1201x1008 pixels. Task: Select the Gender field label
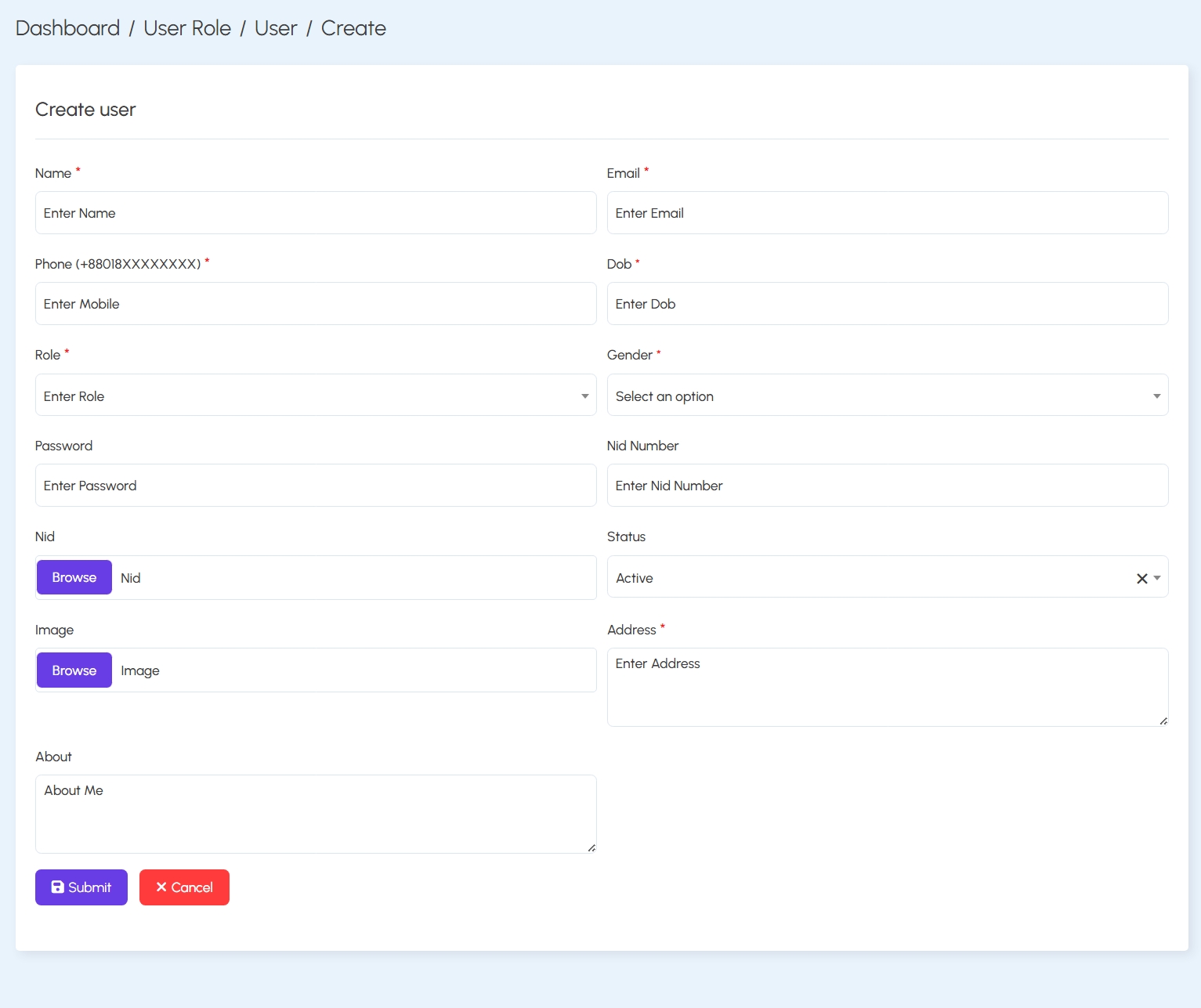coord(630,355)
